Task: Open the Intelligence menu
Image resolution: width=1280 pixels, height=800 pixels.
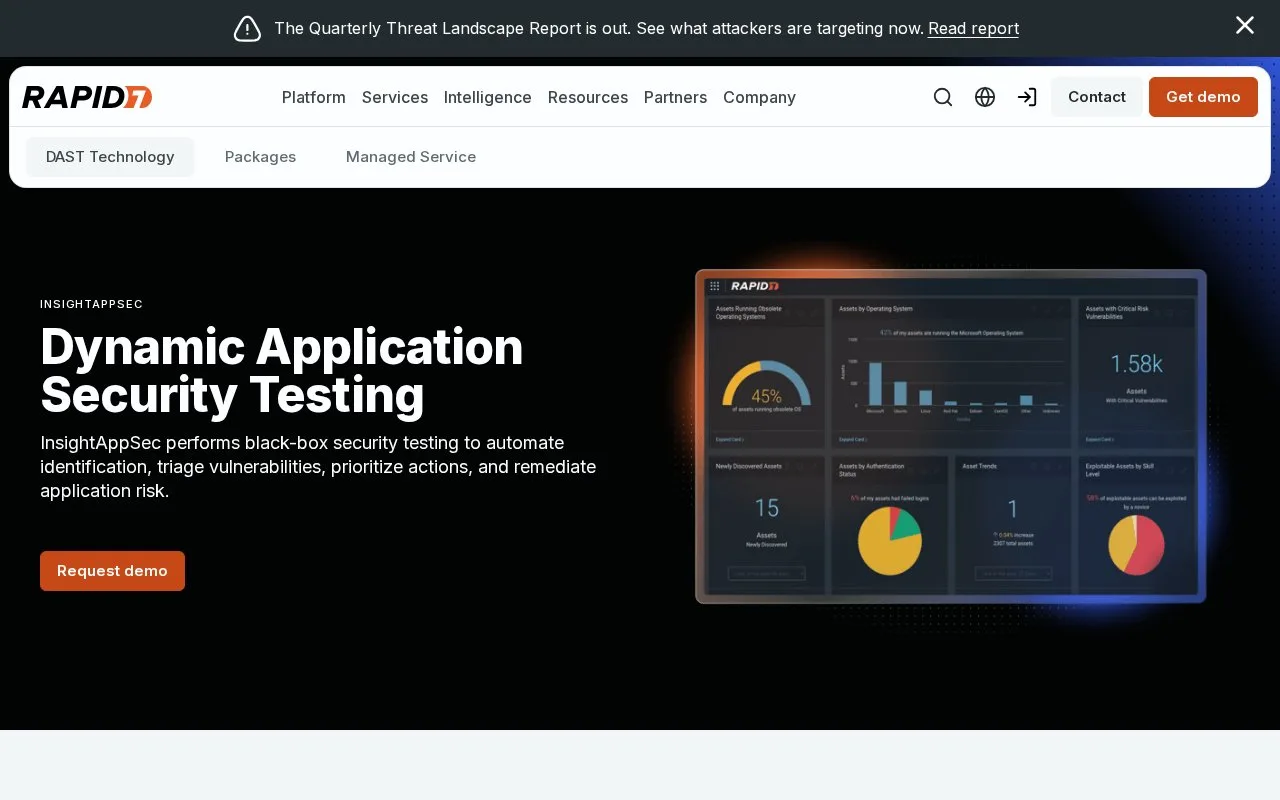Action: tap(488, 97)
